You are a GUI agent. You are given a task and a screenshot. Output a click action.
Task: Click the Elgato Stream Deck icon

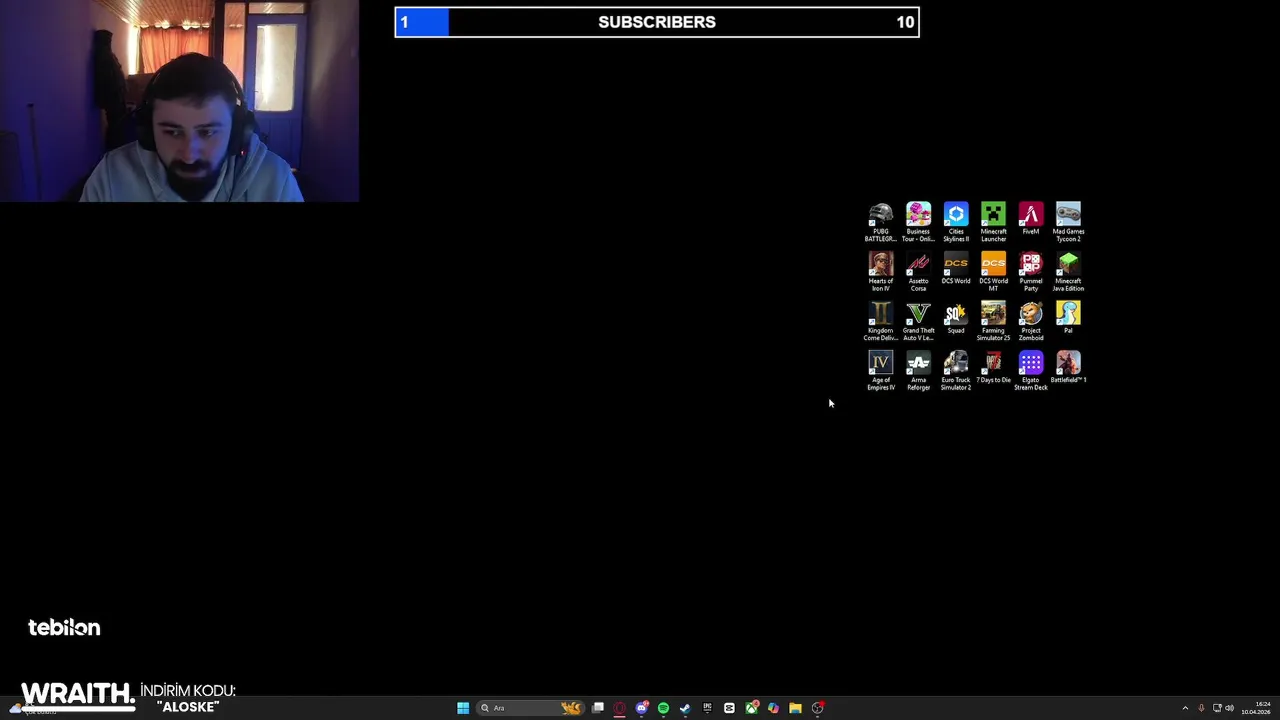click(x=1031, y=371)
